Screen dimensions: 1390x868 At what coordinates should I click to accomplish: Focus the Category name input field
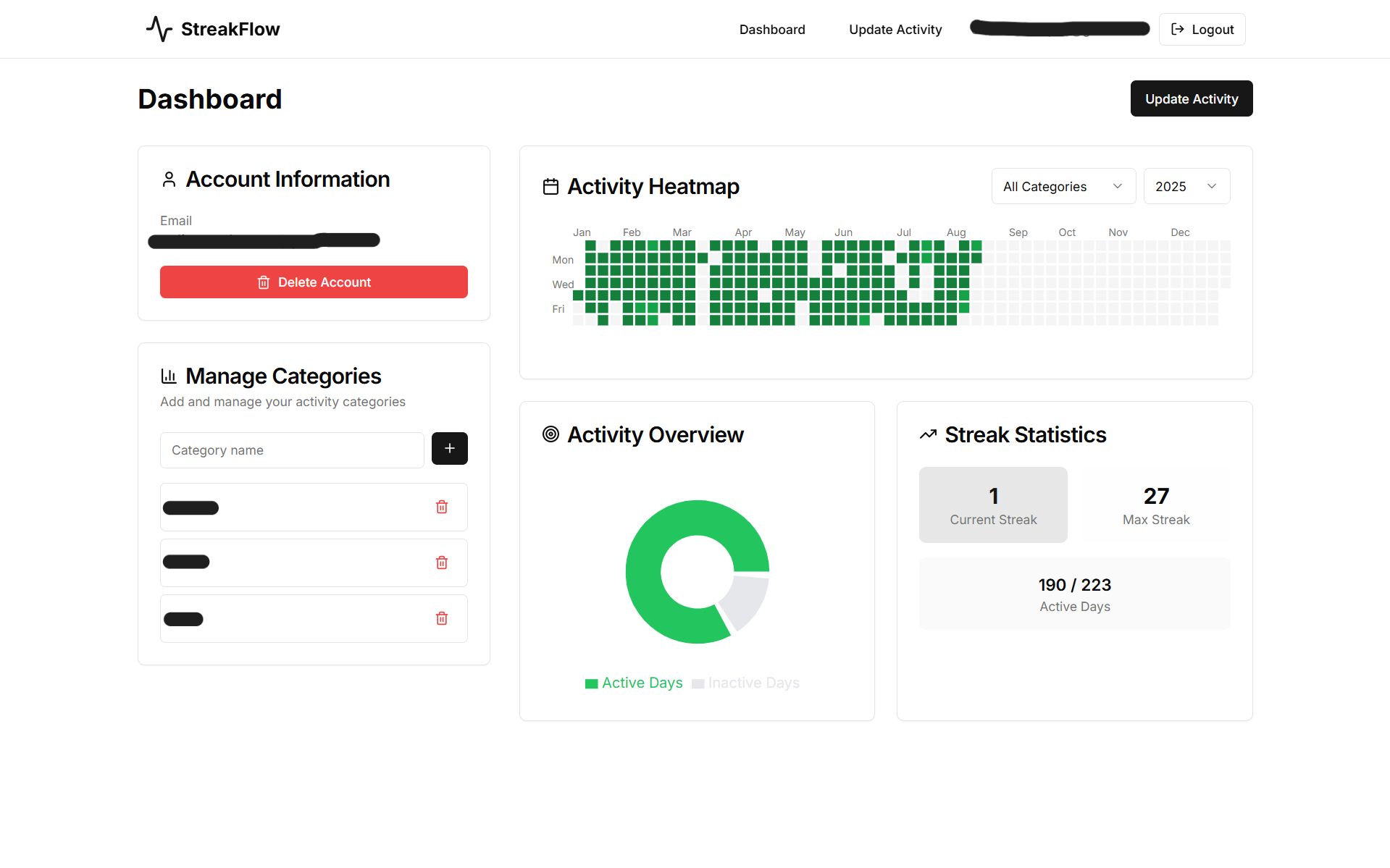pyautogui.click(x=292, y=450)
